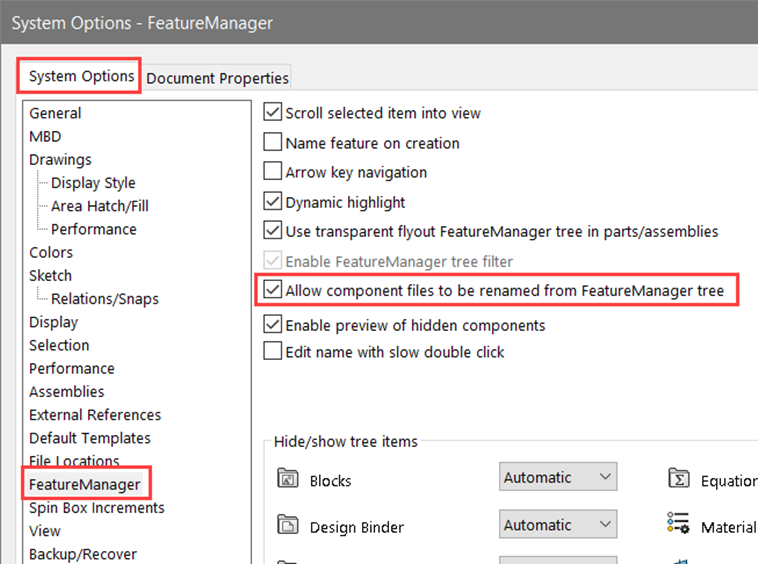
Task: Click the Blocks label
Action: (x=331, y=481)
